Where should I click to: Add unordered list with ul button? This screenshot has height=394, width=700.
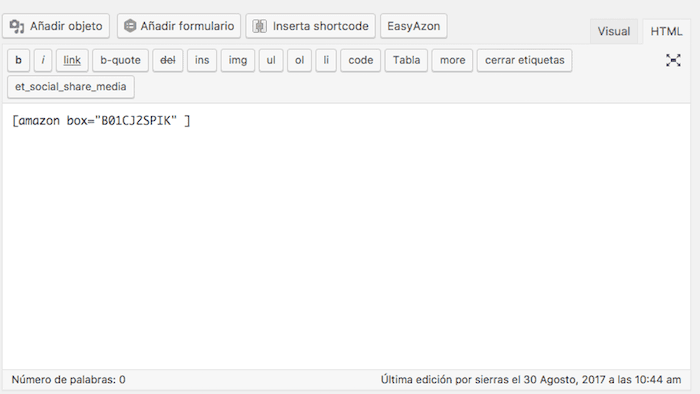(x=271, y=60)
